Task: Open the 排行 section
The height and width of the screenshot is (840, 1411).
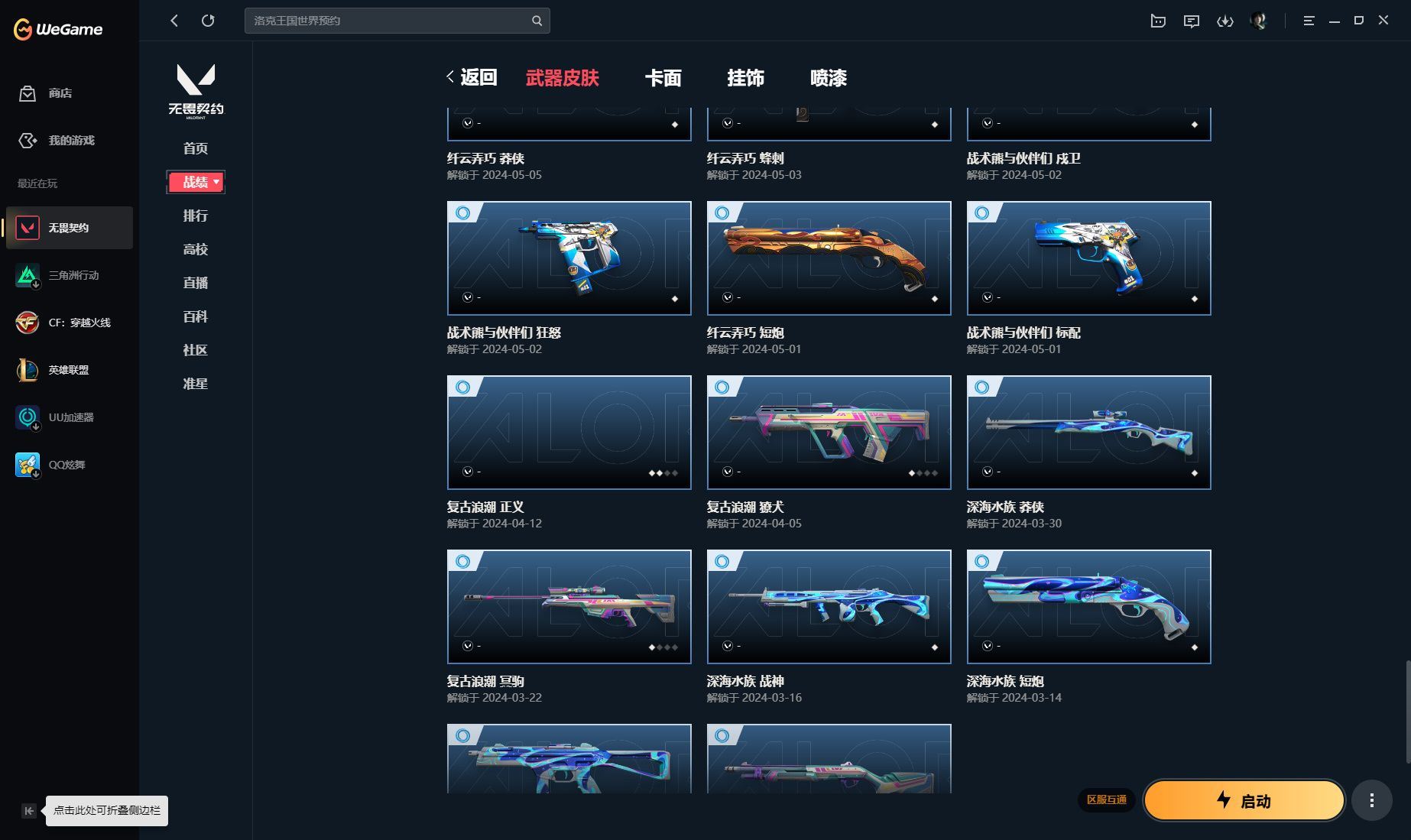Action: click(x=196, y=216)
